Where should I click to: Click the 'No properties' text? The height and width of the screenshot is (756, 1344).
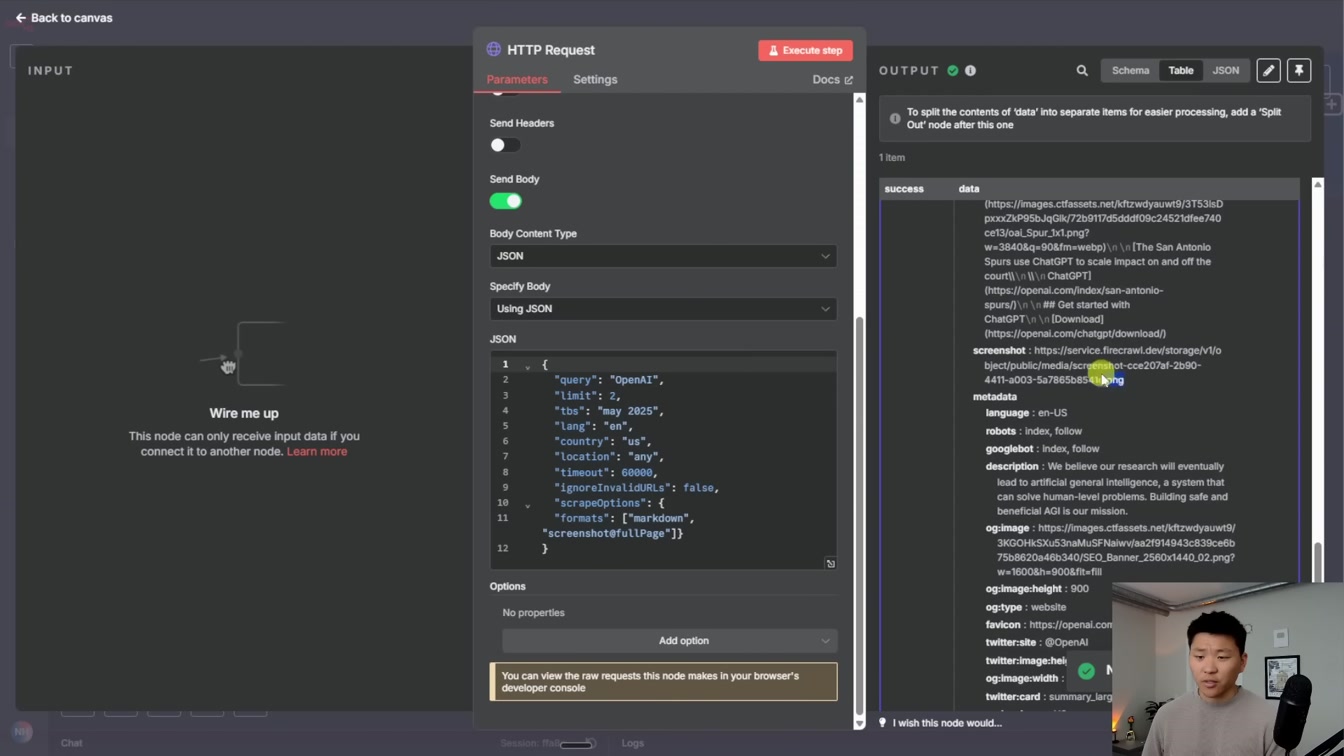pyautogui.click(x=533, y=613)
